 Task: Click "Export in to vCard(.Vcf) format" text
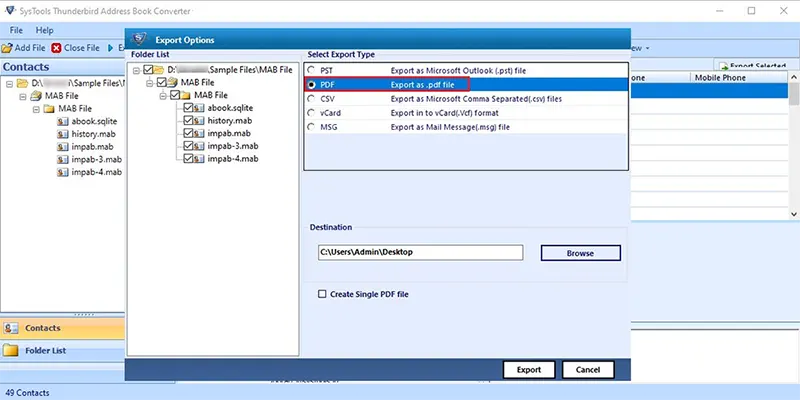(444, 113)
